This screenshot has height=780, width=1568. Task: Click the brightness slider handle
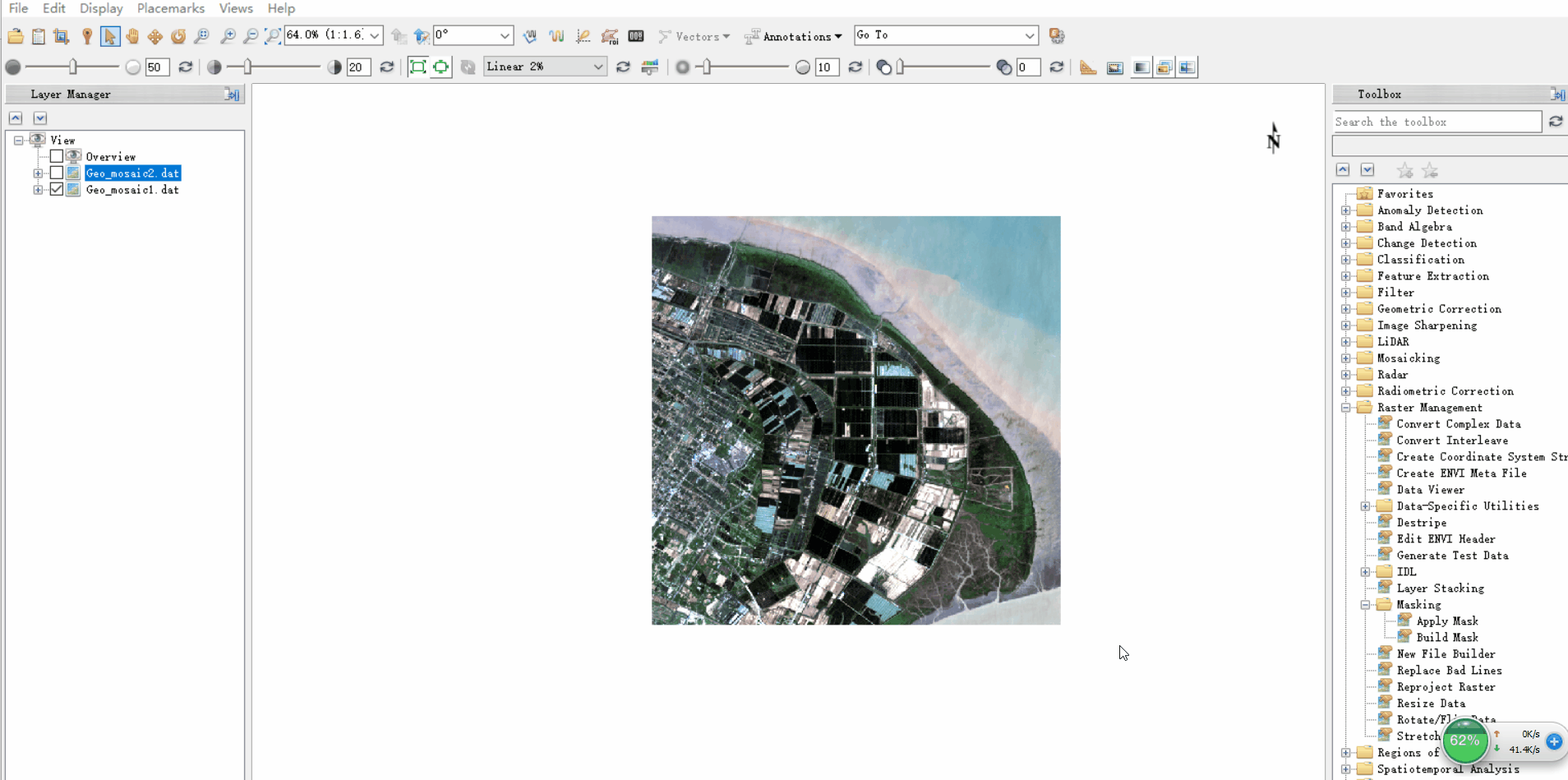[x=73, y=67]
